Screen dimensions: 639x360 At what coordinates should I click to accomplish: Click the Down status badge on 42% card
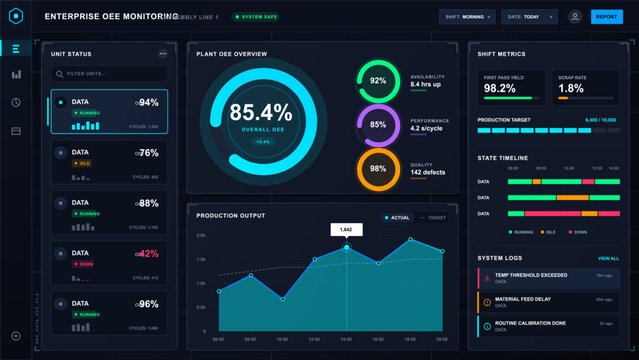tap(84, 264)
